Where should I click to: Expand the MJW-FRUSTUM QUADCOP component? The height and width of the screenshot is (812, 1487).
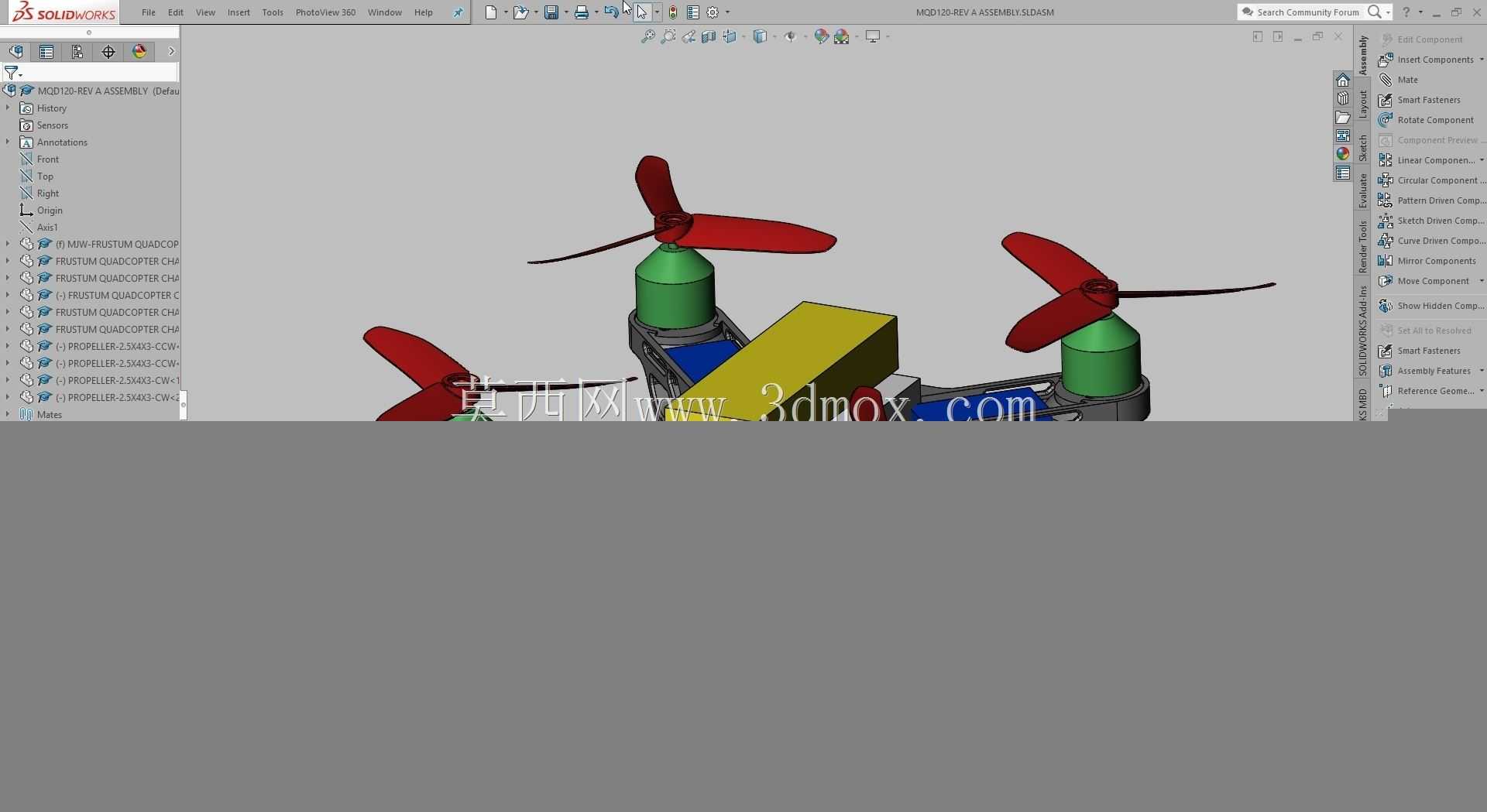pyautogui.click(x=8, y=244)
